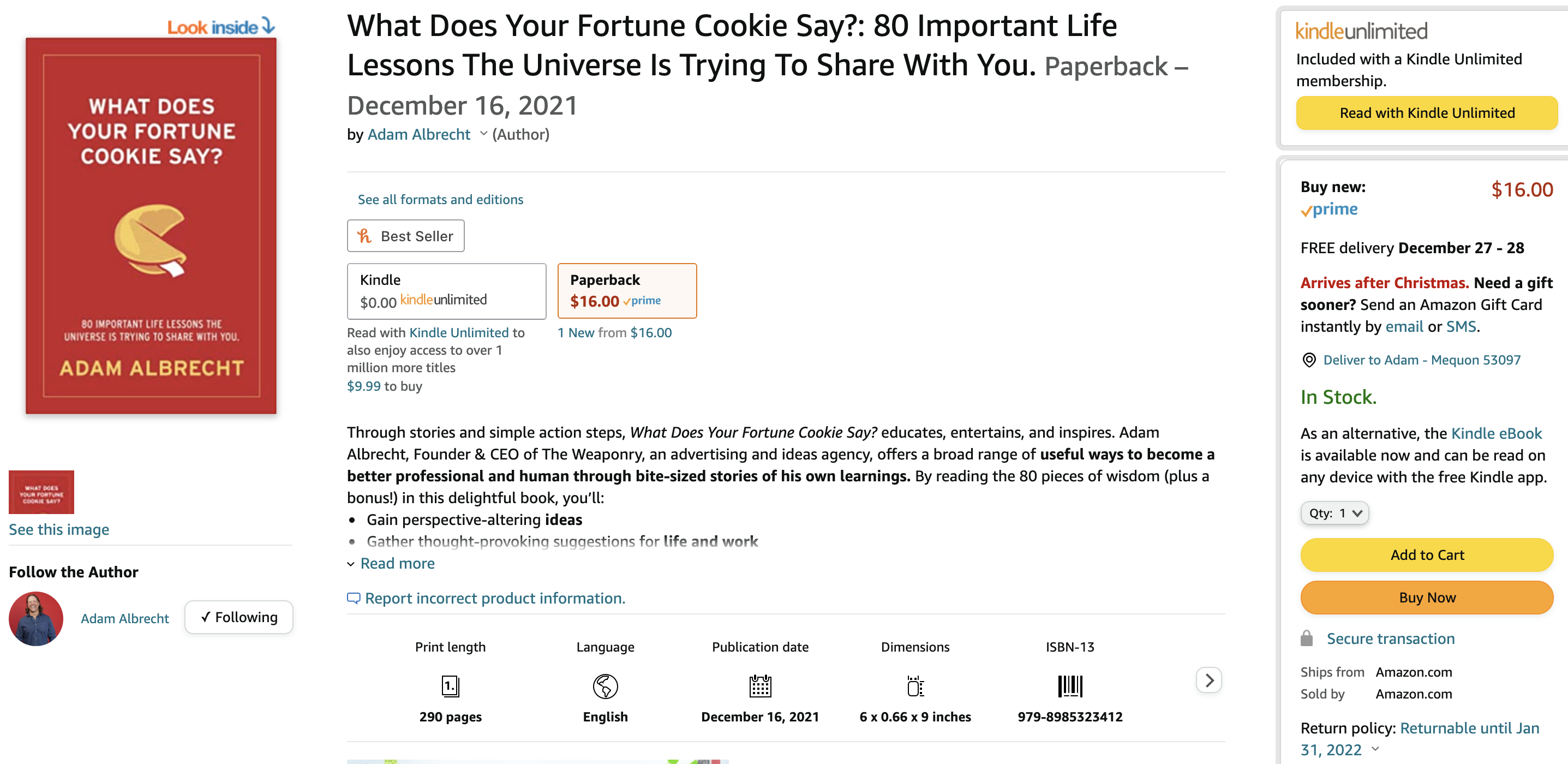The width and height of the screenshot is (1568, 764).
Task: Toggle the Following author button
Action: (238, 617)
